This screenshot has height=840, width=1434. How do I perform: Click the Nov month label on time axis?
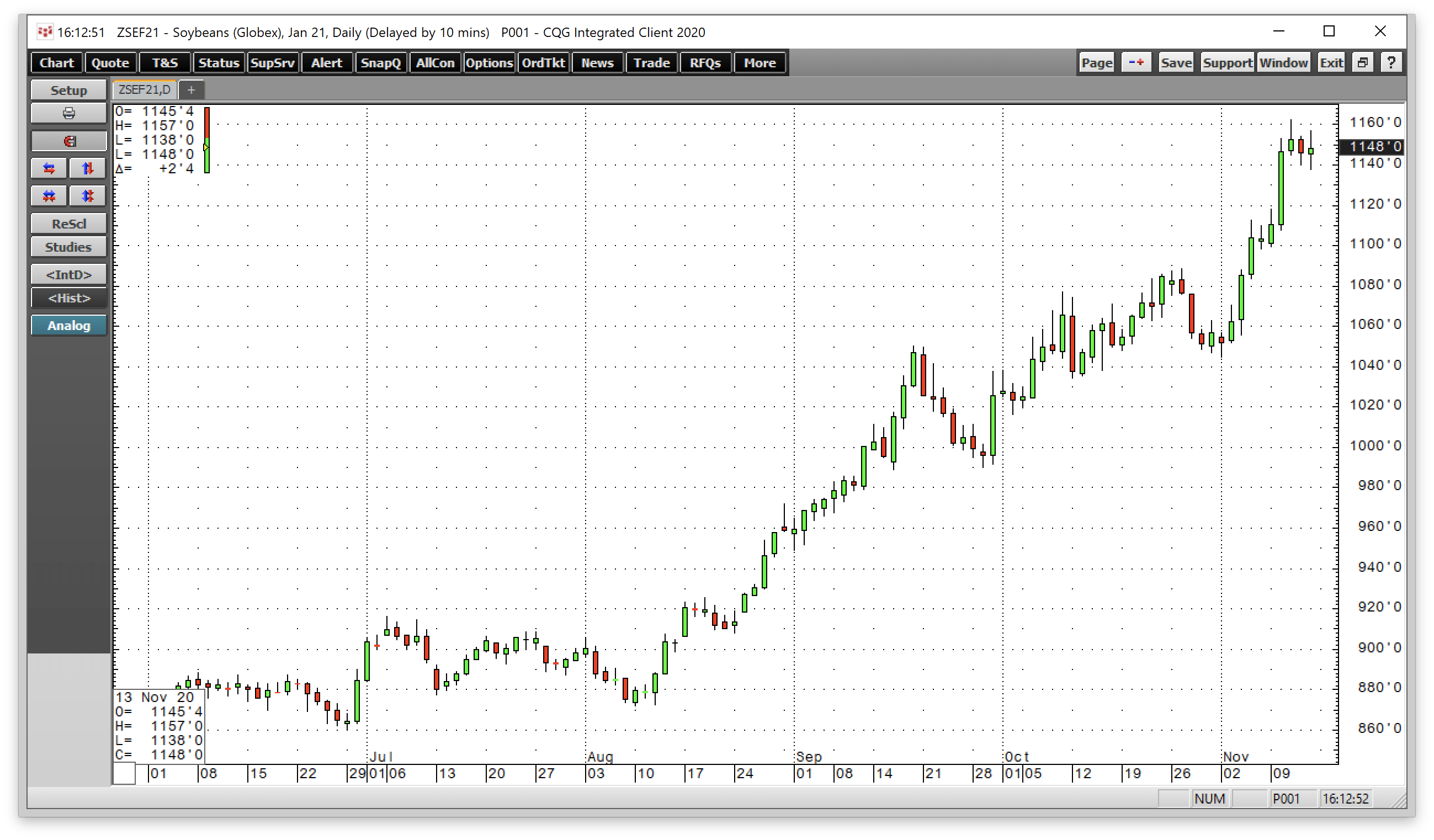1235,757
